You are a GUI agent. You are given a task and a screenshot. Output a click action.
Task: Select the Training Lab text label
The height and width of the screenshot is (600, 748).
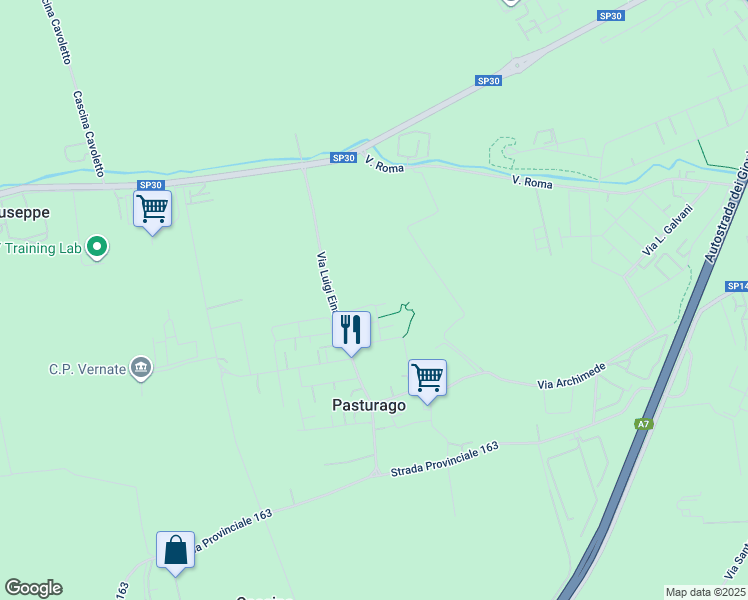[x=42, y=248]
